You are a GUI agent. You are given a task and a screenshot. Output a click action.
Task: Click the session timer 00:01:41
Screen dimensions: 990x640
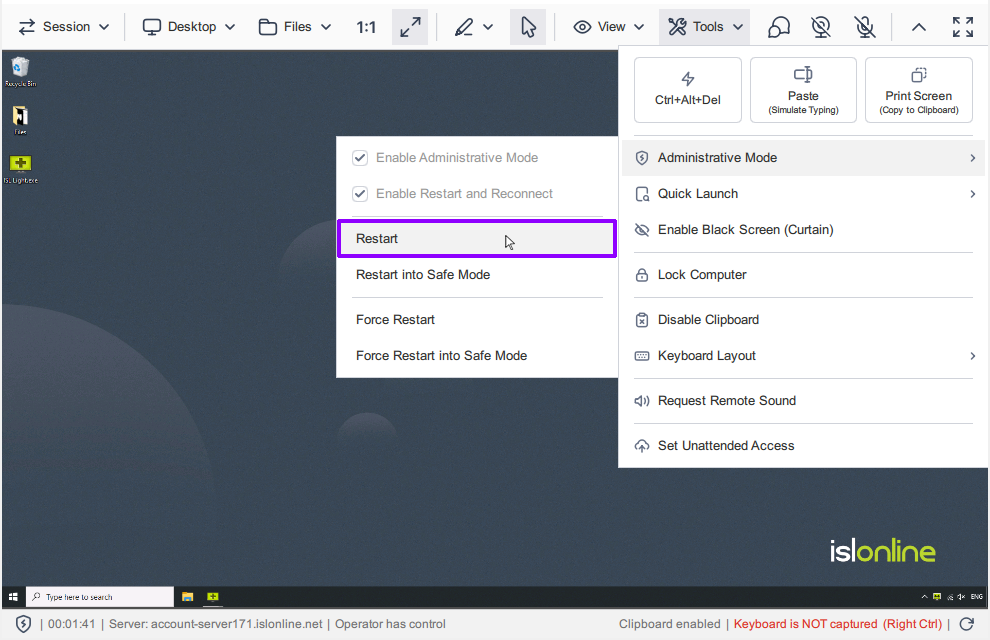71,624
